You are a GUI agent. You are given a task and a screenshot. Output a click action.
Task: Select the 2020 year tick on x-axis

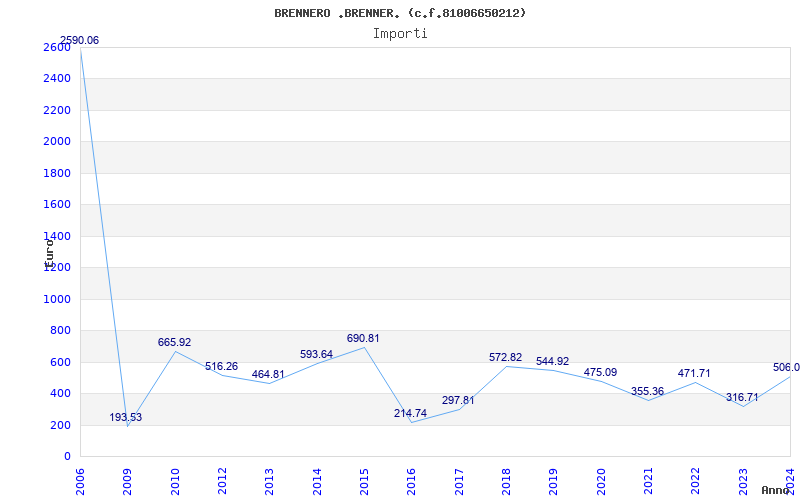point(601,476)
